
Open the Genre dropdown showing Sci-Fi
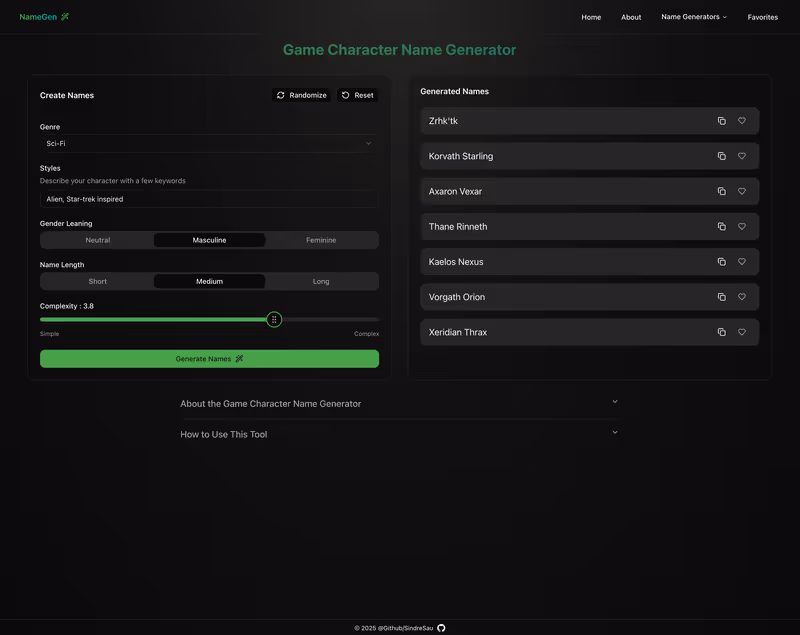click(208, 143)
